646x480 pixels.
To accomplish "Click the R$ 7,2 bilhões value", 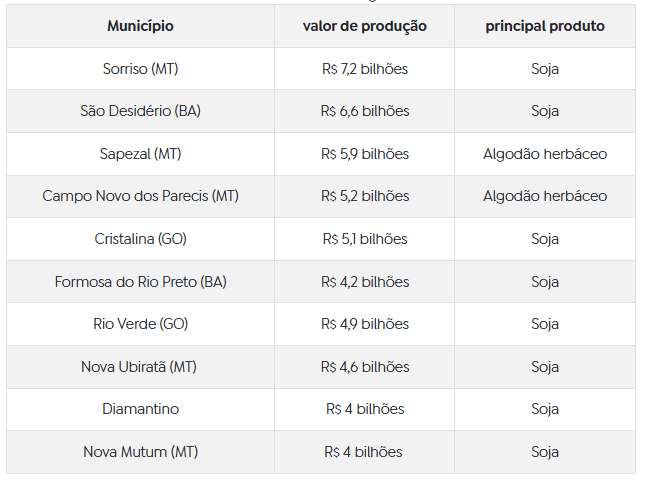I will [x=365, y=69].
